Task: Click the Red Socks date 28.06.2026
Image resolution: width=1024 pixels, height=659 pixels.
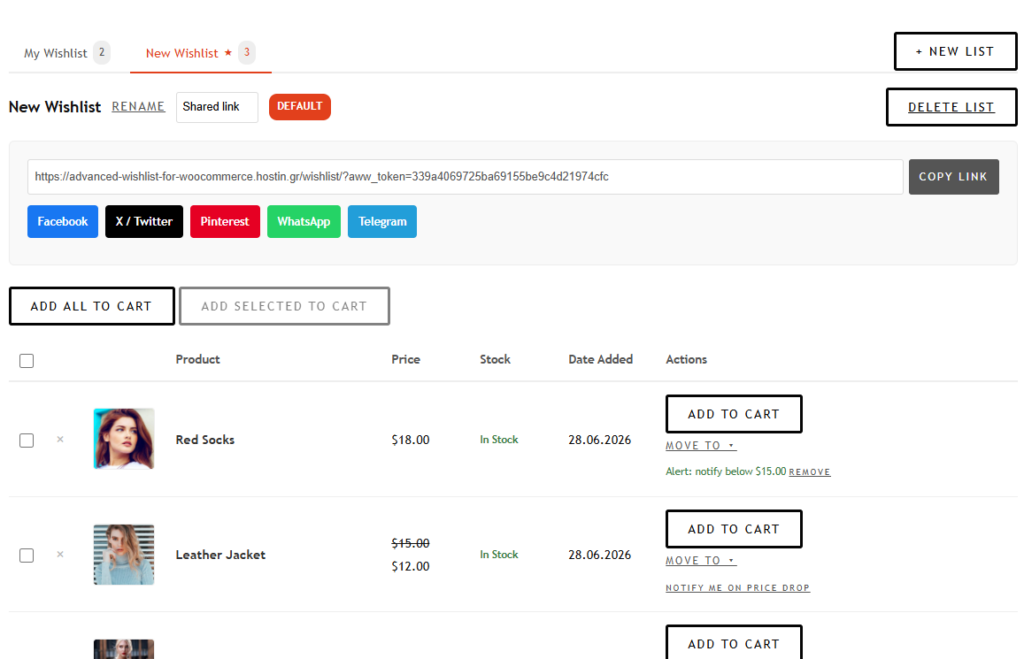Action: (x=600, y=440)
